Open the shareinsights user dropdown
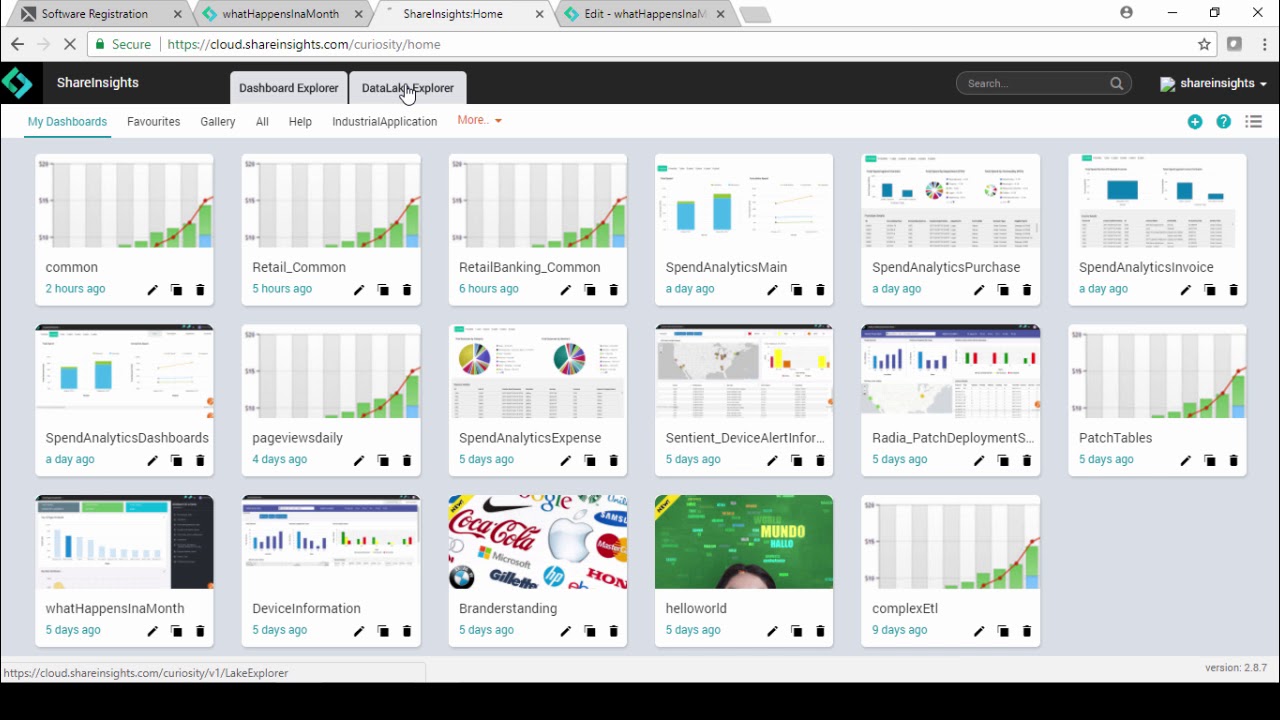The width and height of the screenshot is (1280, 720). [x=1214, y=84]
